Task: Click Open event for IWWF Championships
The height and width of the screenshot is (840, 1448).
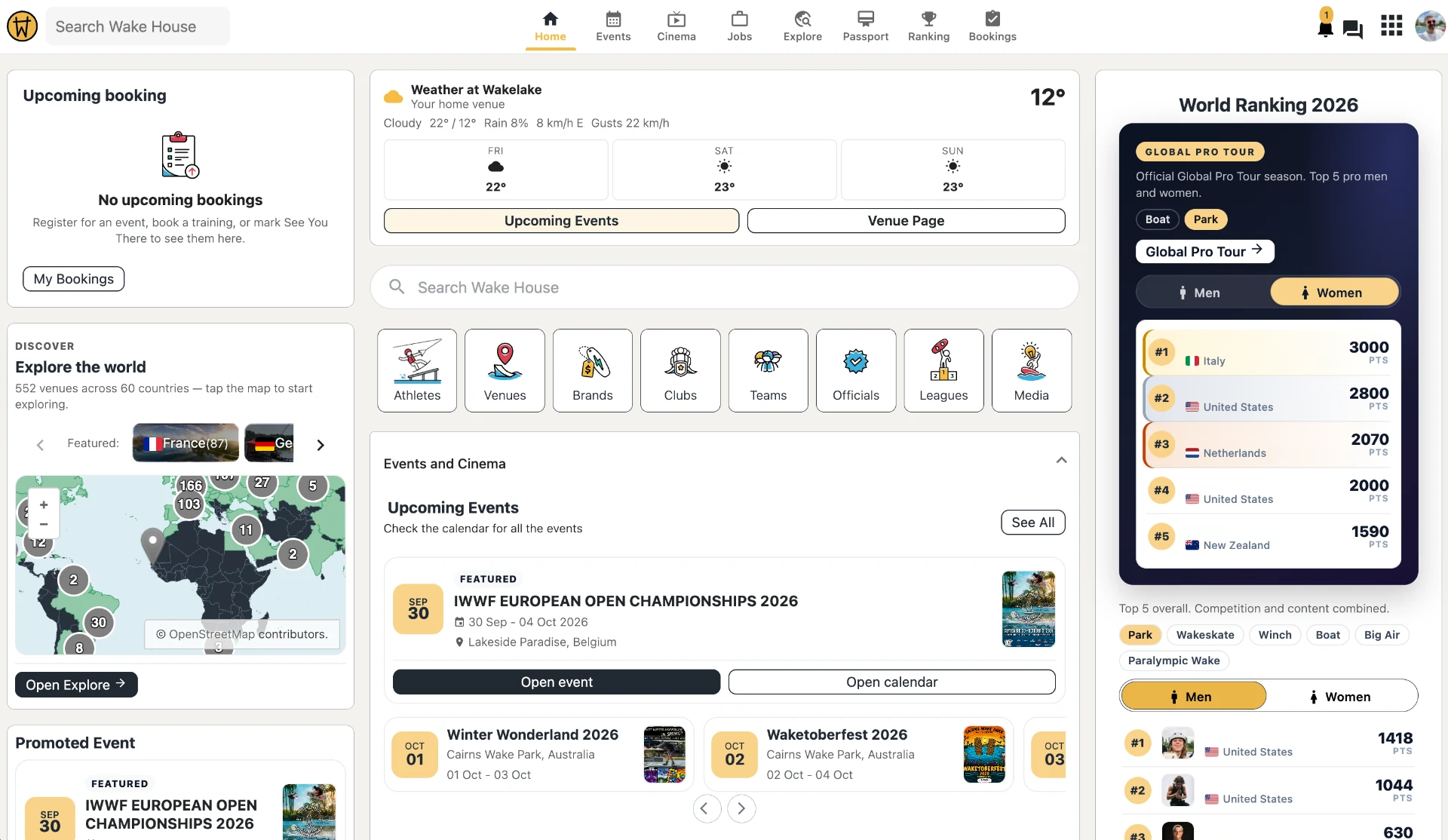Action: click(x=557, y=682)
